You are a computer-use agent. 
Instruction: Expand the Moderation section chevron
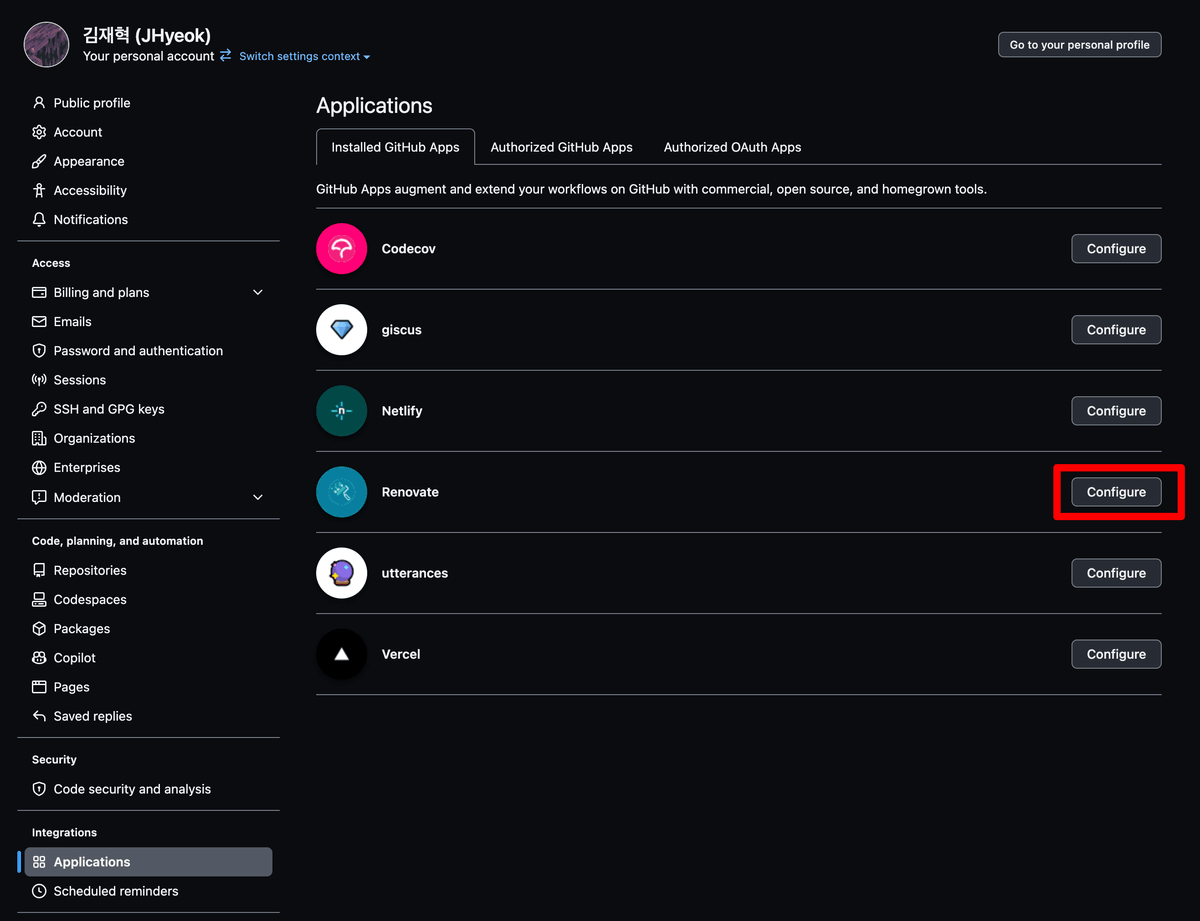tap(257, 498)
